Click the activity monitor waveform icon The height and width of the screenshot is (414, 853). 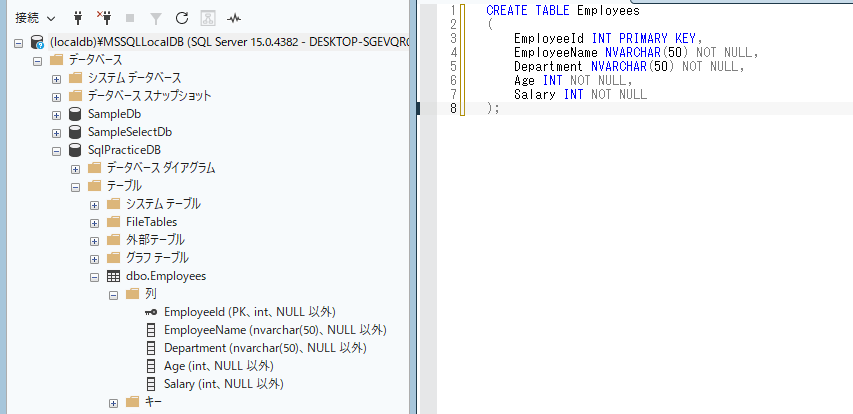[233, 18]
